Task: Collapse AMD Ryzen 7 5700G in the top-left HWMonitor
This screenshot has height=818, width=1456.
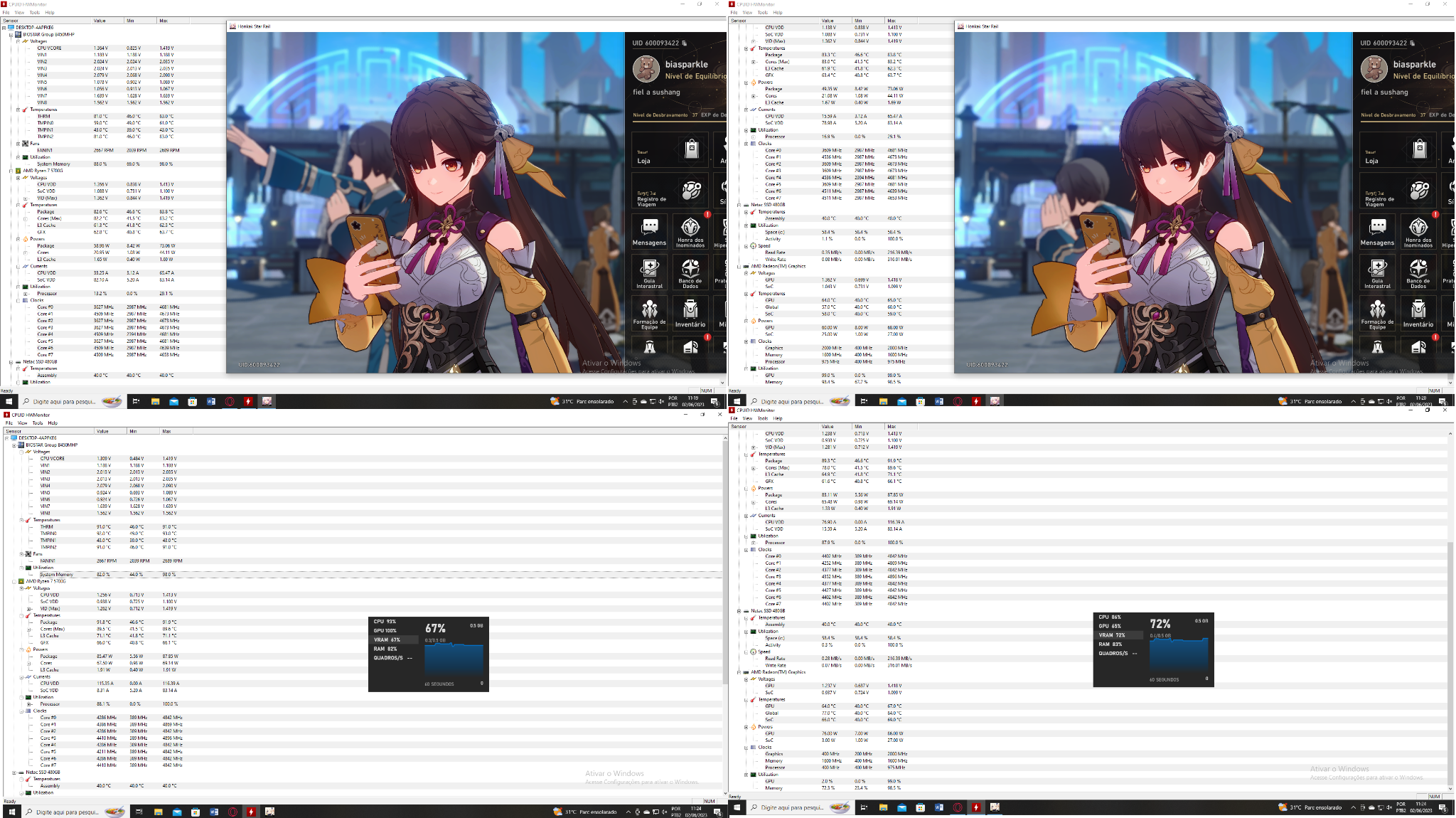Action: click(x=11, y=171)
